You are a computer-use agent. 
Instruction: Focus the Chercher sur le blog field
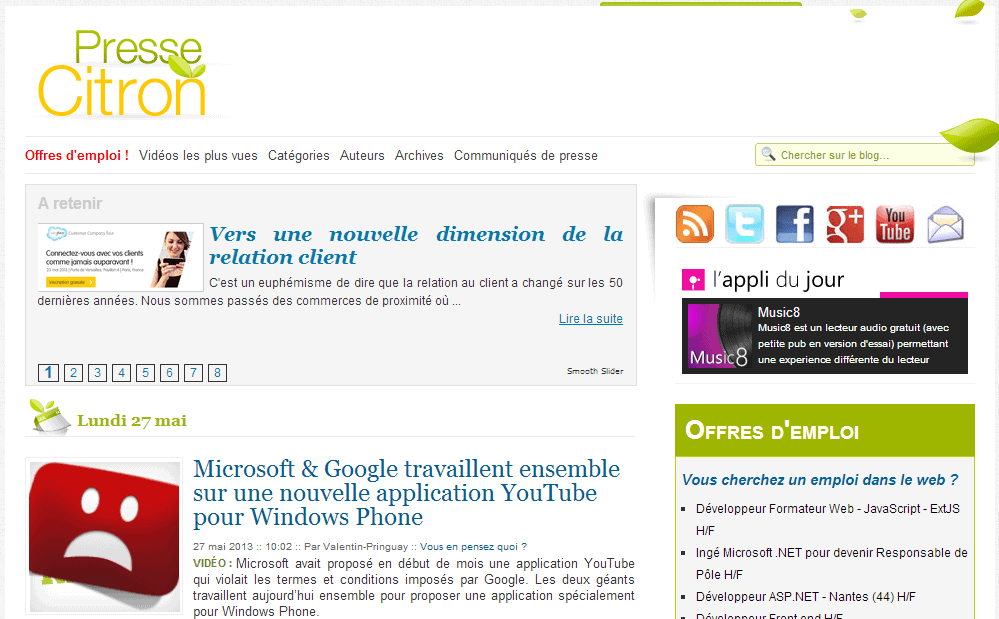(865, 155)
